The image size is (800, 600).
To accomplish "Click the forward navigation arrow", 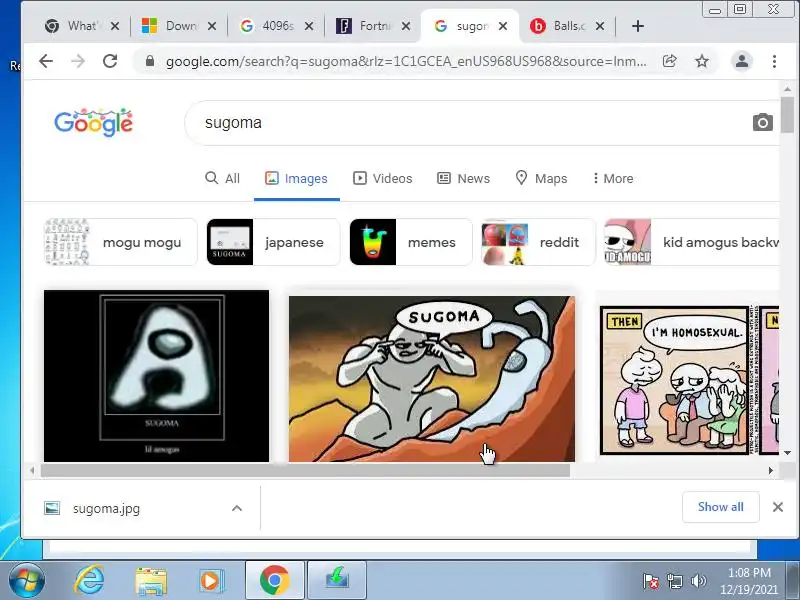I will coord(78,61).
